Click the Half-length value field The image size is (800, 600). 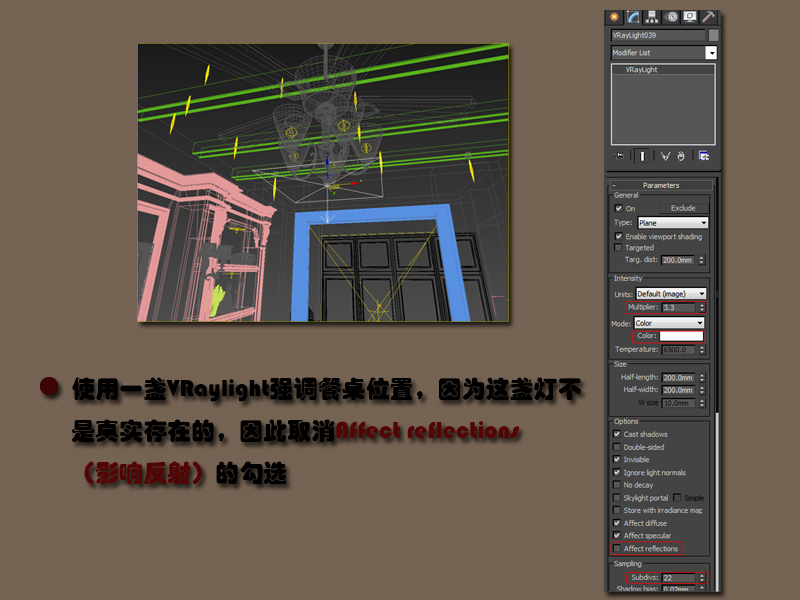[679, 378]
